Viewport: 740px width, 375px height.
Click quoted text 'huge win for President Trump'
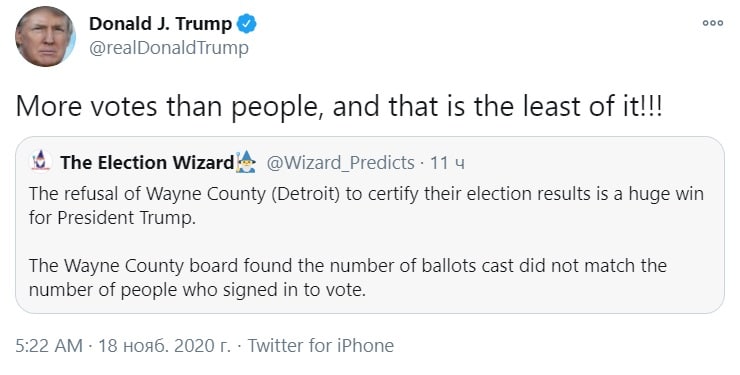(366, 206)
